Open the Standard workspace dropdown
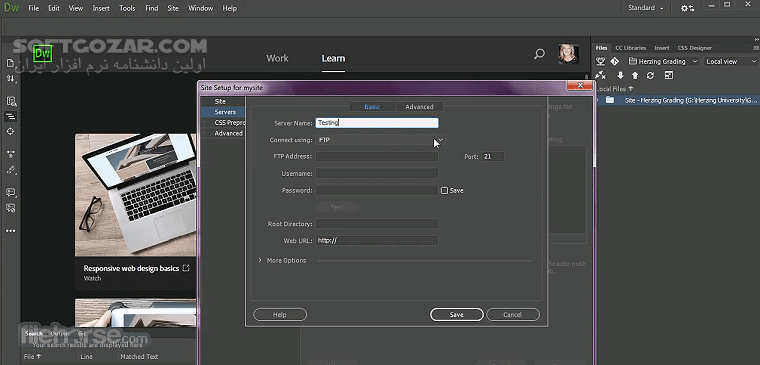This screenshot has width=760, height=365. tap(646, 8)
